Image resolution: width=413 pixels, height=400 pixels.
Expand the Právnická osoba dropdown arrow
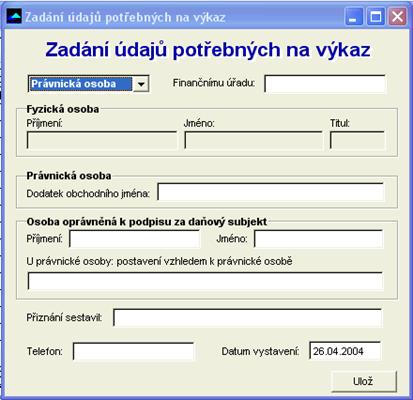point(141,84)
